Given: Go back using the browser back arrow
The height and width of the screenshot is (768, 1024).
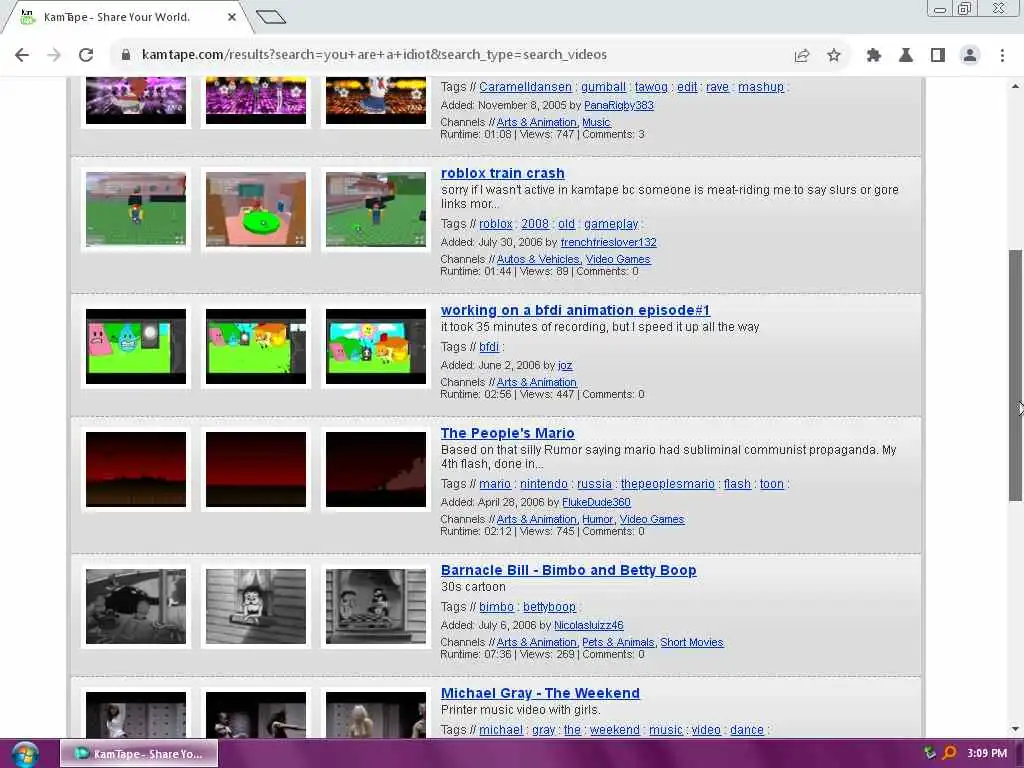Looking at the screenshot, I should click(x=22, y=55).
